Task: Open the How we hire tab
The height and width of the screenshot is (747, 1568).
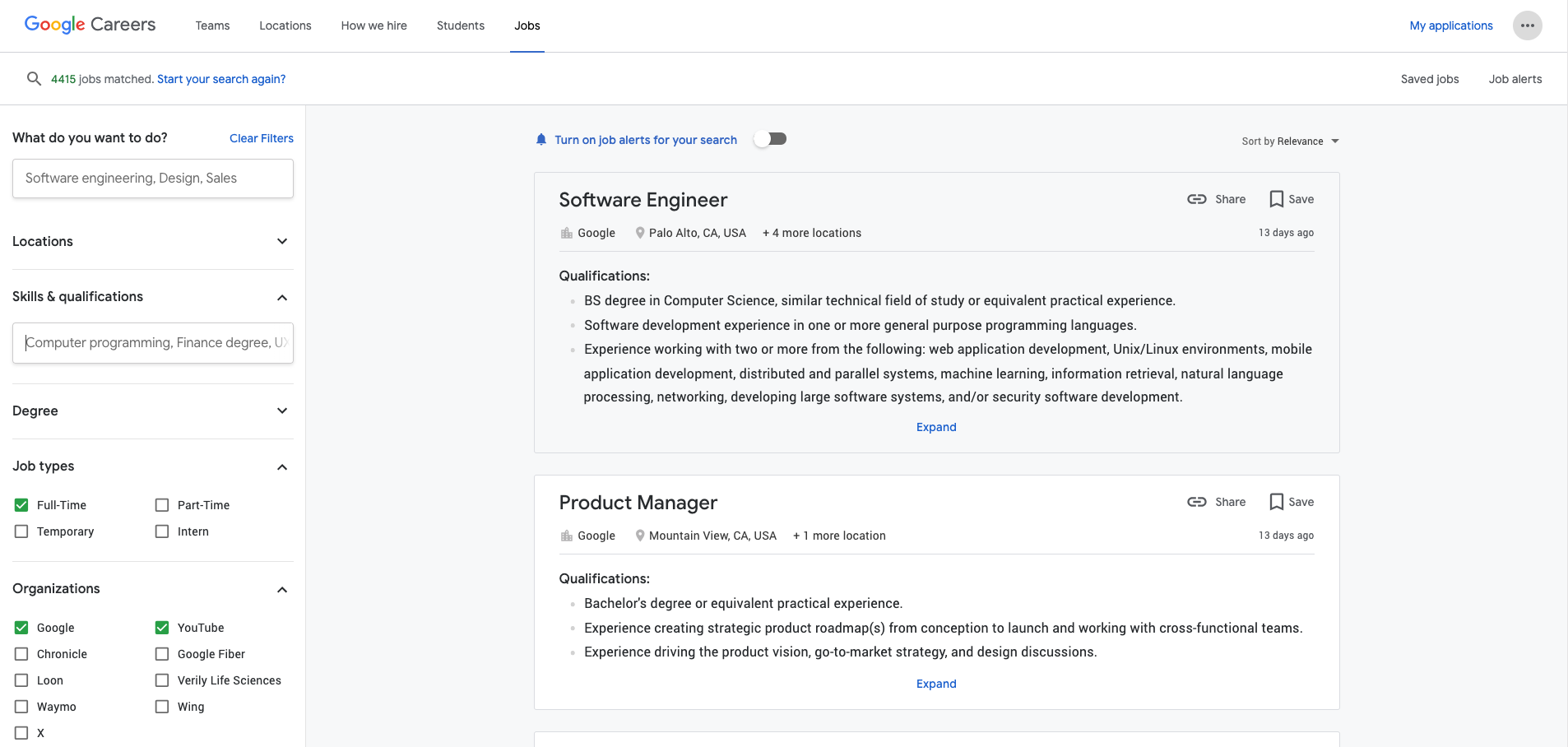Action: (x=374, y=26)
